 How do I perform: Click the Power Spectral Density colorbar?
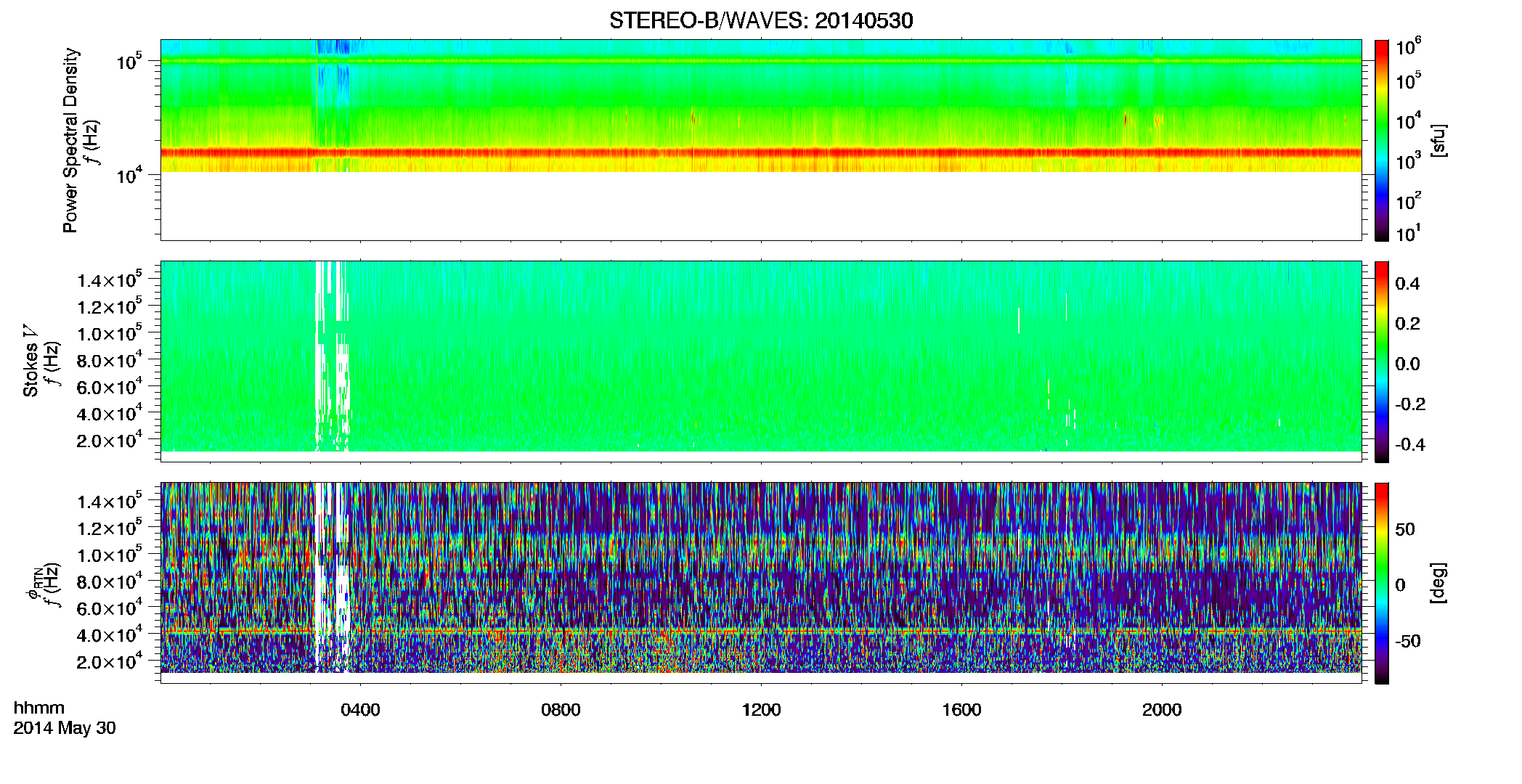(x=1381, y=140)
